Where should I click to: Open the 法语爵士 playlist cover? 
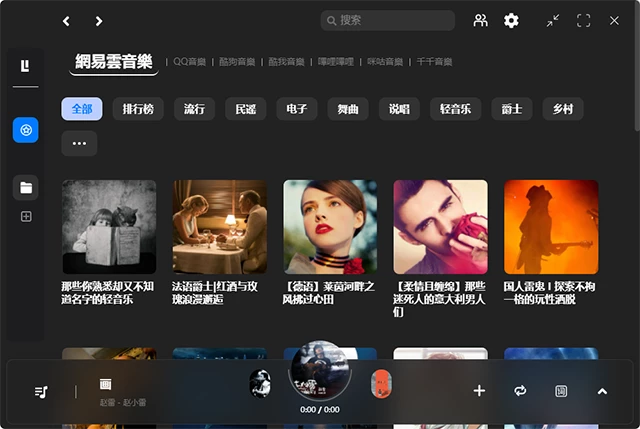pyautogui.click(x=220, y=227)
